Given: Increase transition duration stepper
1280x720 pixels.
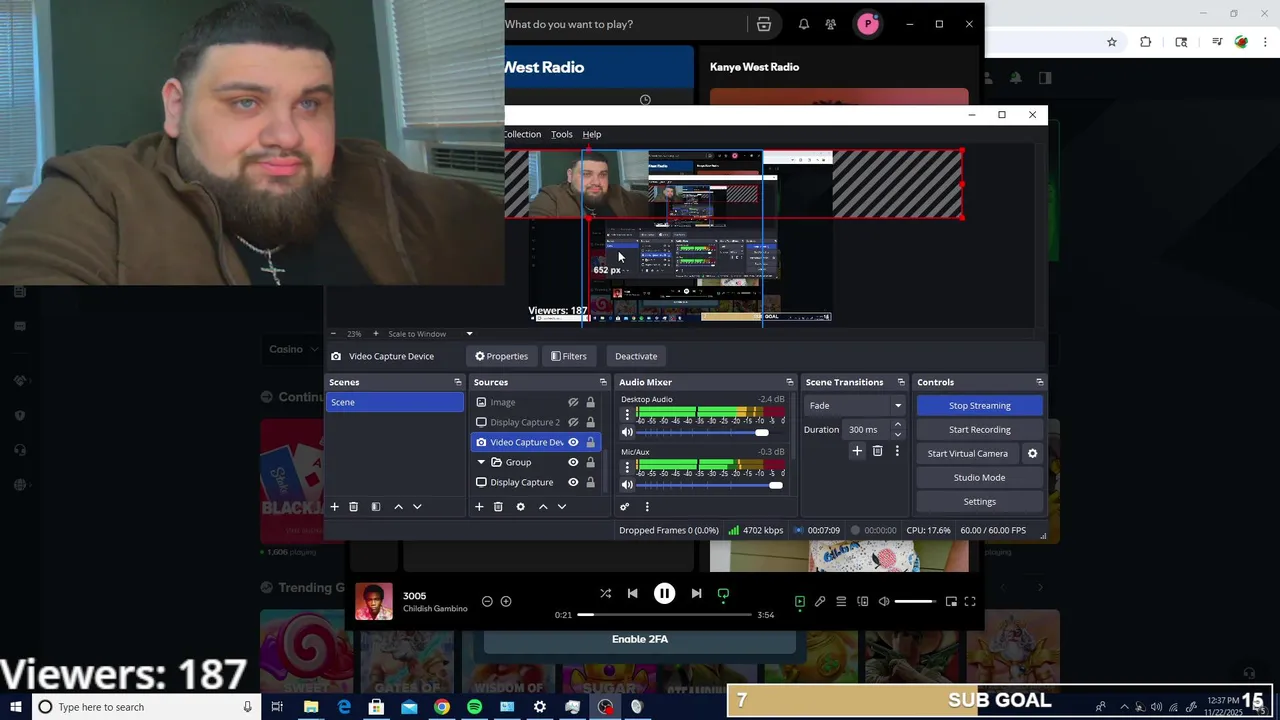Looking at the screenshot, I should click(x=897, y=425).
